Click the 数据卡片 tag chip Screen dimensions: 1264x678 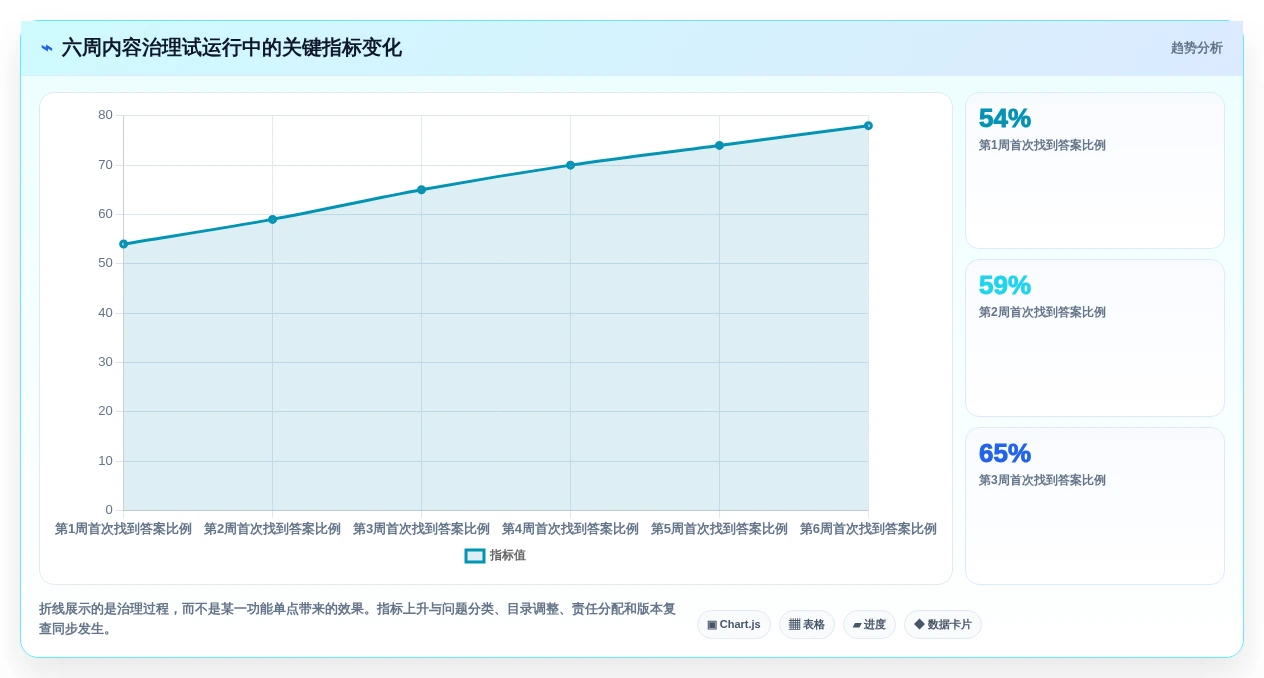click(x=943, y=625)
